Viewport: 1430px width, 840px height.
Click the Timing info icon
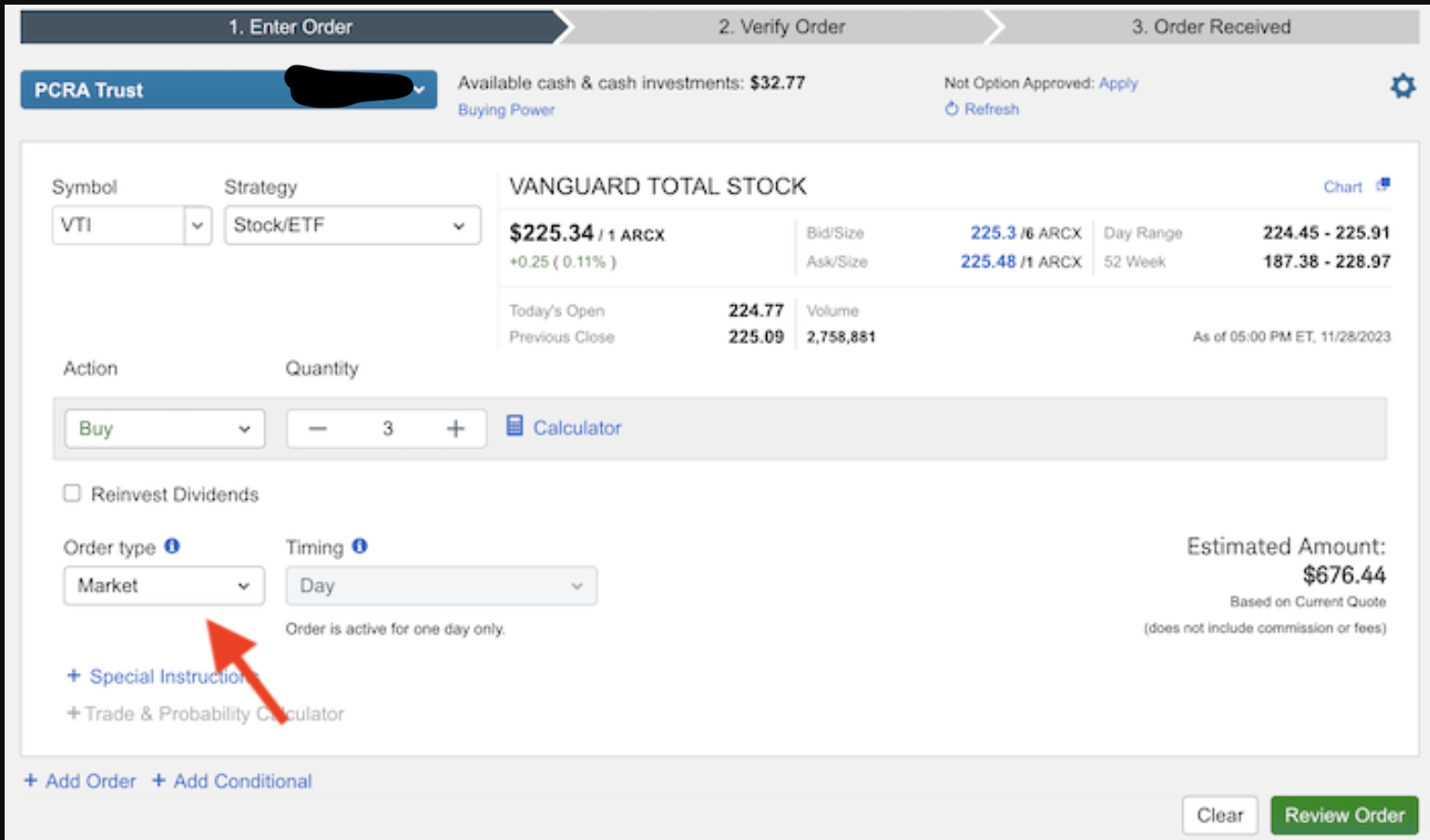coord(360,546)
